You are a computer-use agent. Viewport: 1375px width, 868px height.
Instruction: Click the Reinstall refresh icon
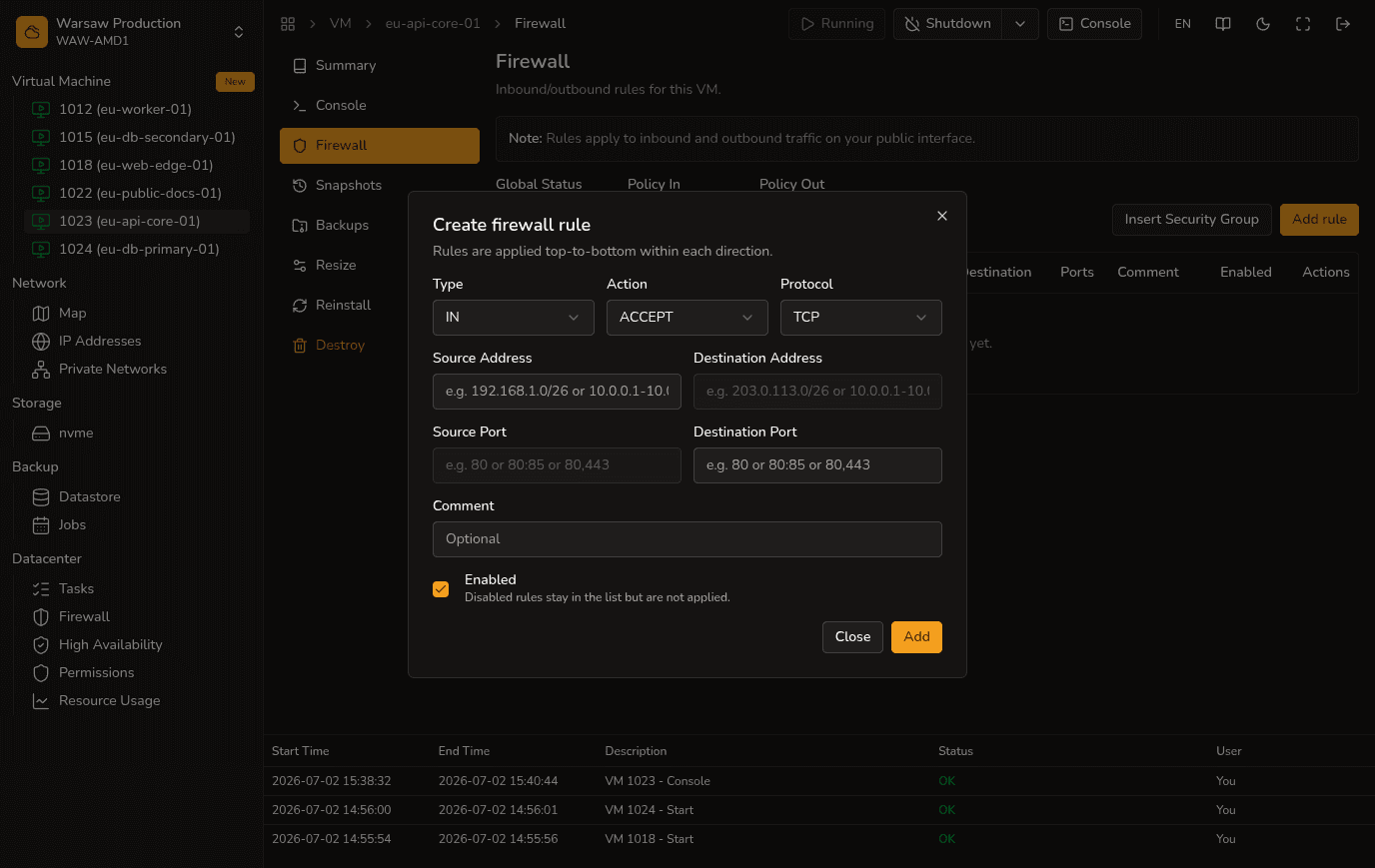coord(300,305)
